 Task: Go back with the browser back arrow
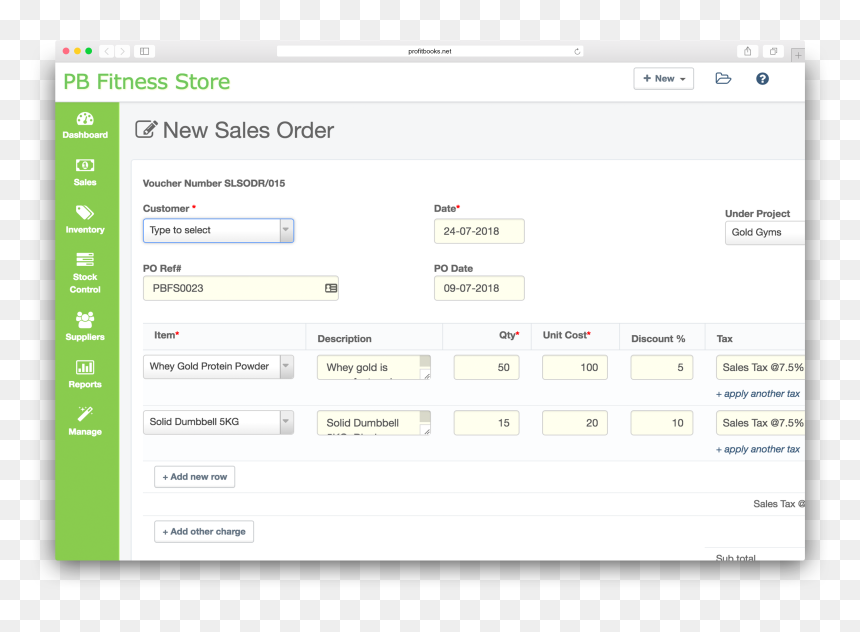point(107,51)
